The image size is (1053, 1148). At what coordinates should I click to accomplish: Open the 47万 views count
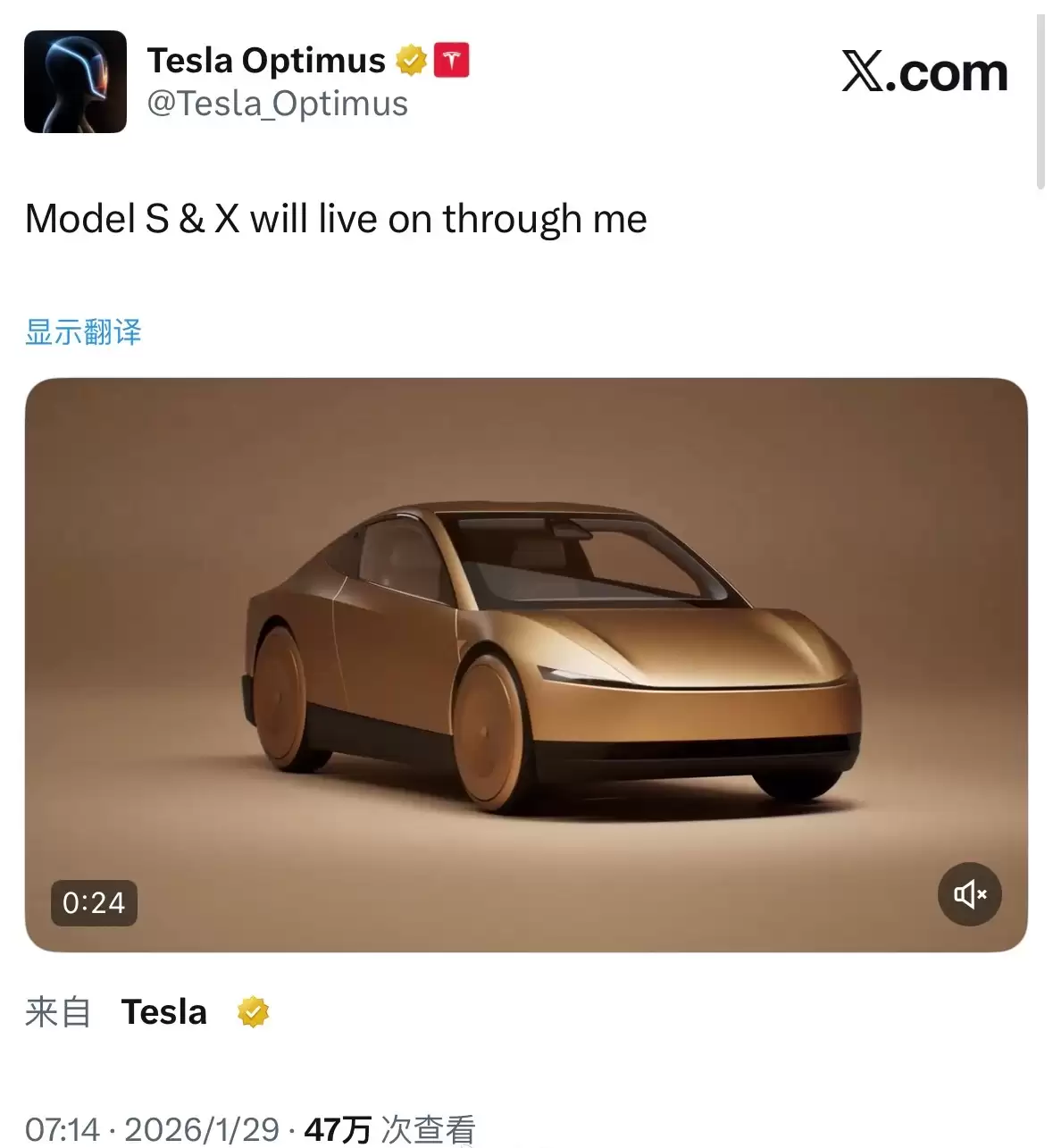coord(338,1129)
